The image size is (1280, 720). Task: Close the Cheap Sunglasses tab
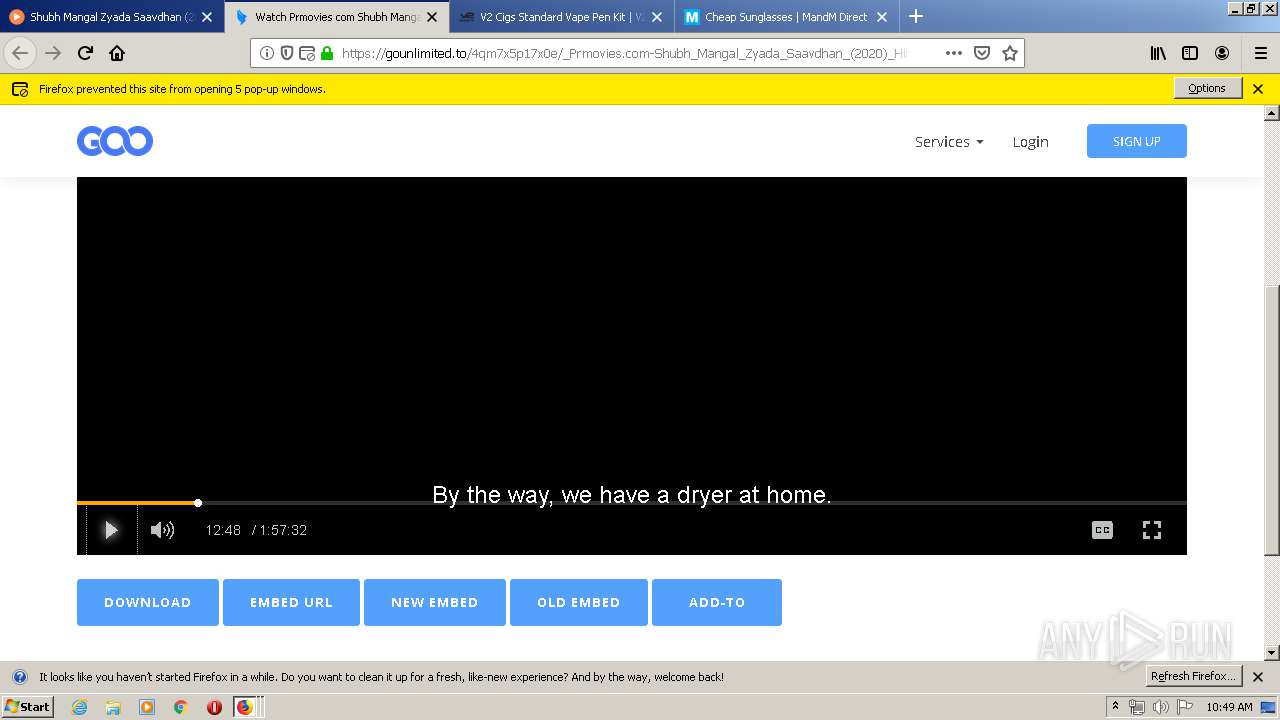pyautogui.click(x=882, y=17)
